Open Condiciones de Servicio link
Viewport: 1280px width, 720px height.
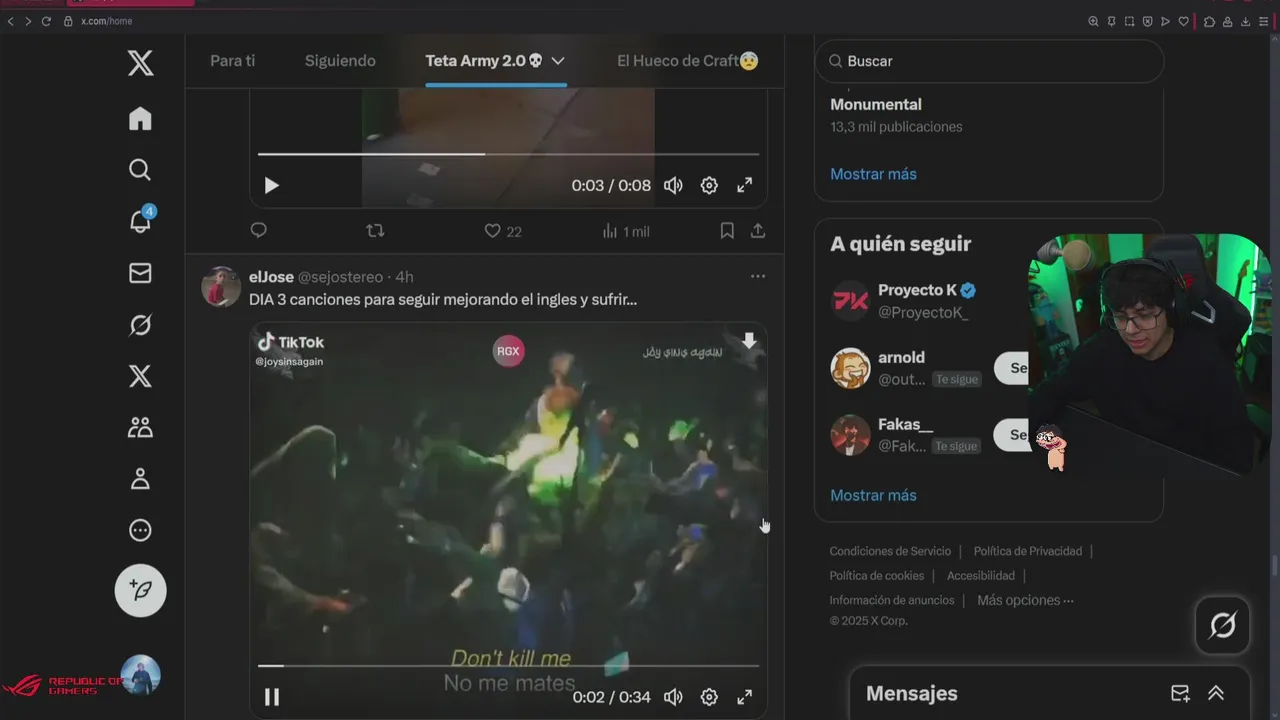click(890, 551)
